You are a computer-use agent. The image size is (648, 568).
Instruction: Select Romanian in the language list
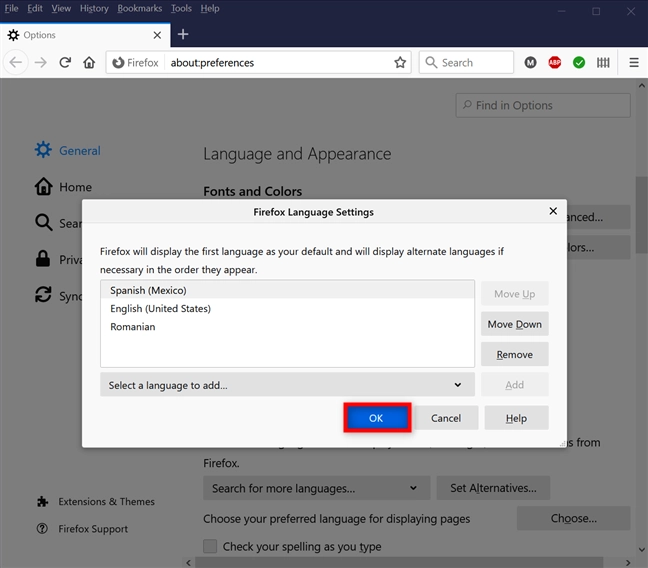pyautogui.click(x=287, y=326)
